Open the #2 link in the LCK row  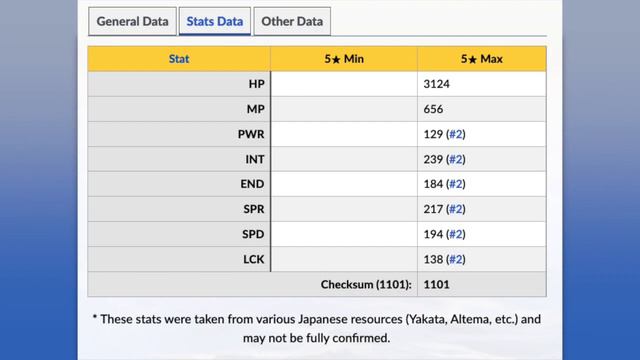pyautogui.click(x=456, y=260)
